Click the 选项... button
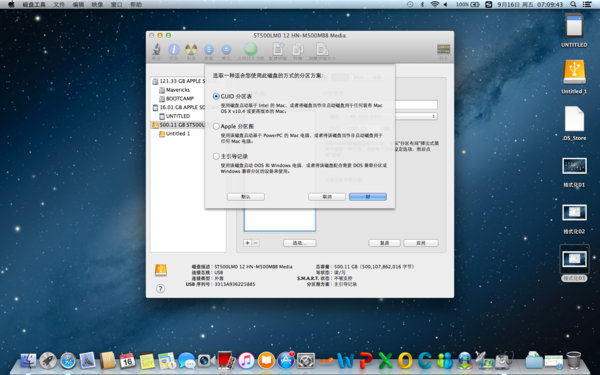 tap(300, 243)
